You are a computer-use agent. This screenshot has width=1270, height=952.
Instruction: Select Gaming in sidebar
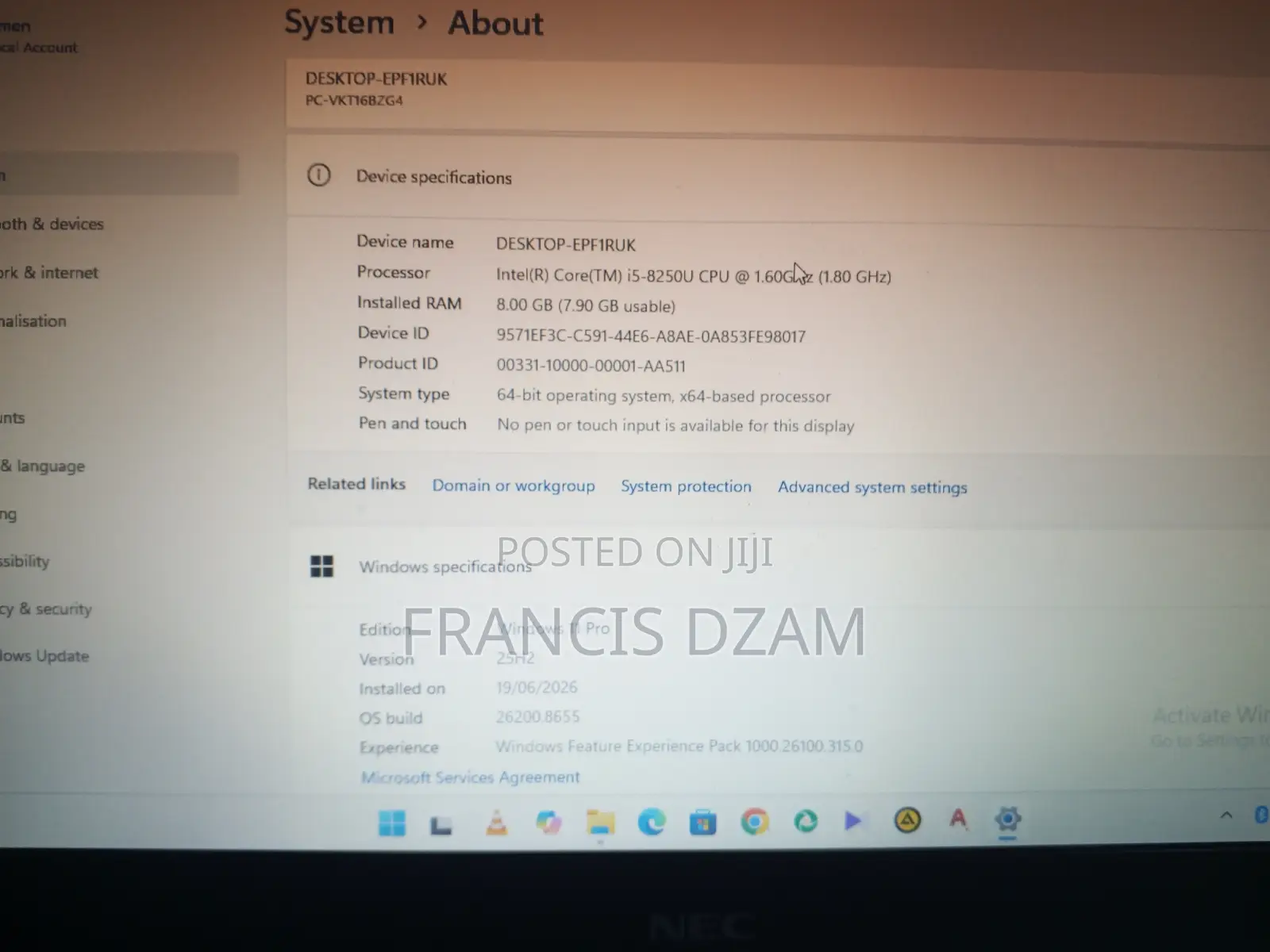[x=9, y=514]
